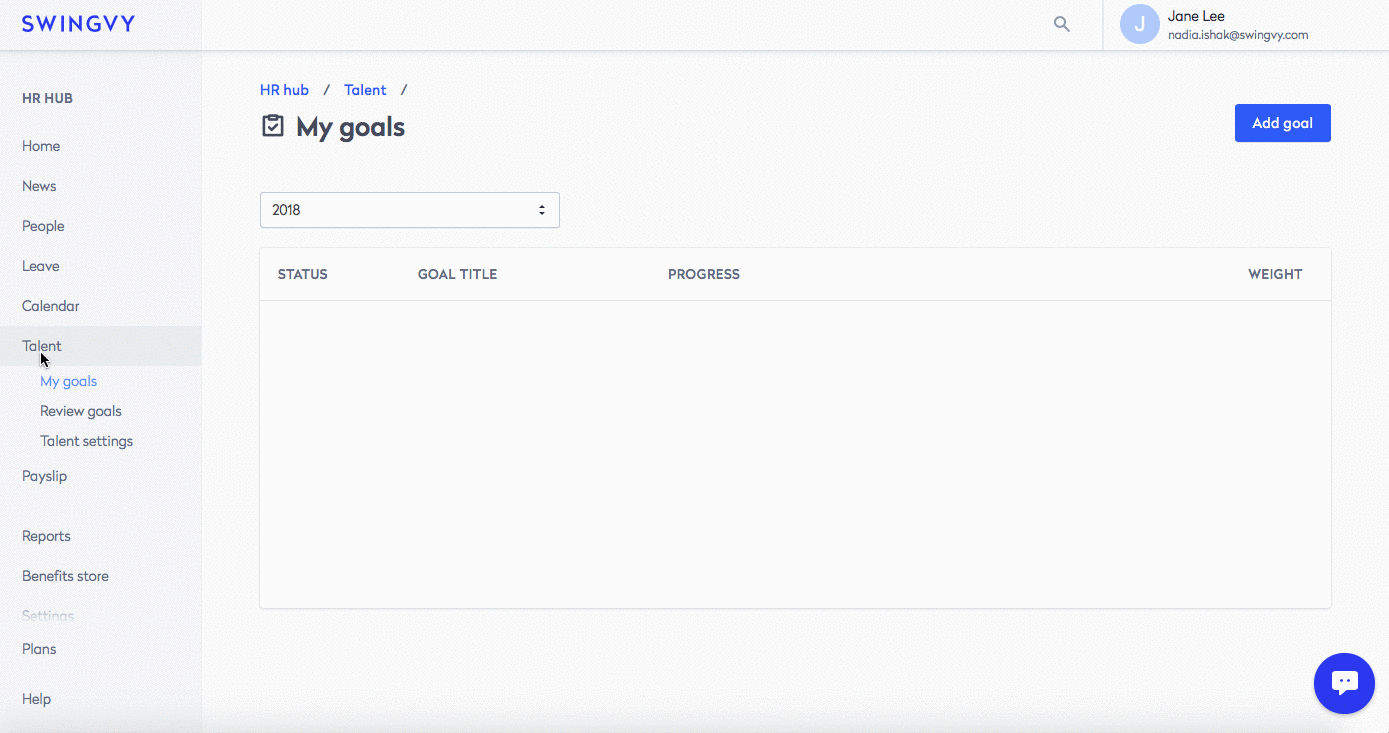Go to Leave section

(x=41, y=266)
